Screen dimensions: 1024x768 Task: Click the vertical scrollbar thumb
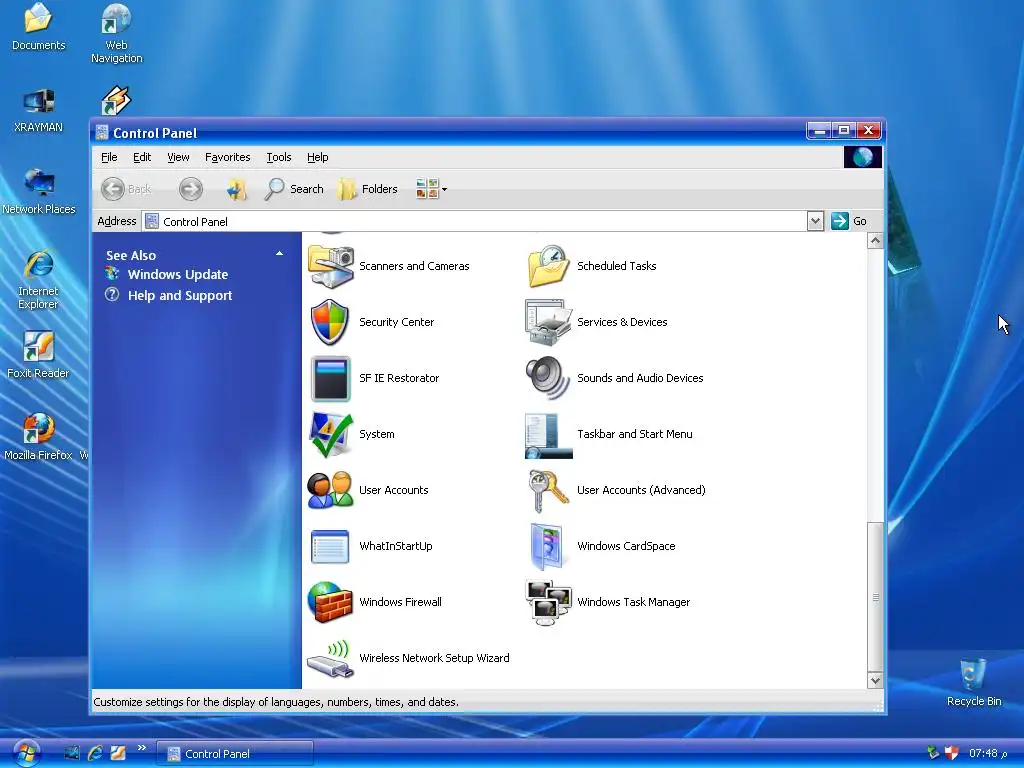click(x=875, y=597)
